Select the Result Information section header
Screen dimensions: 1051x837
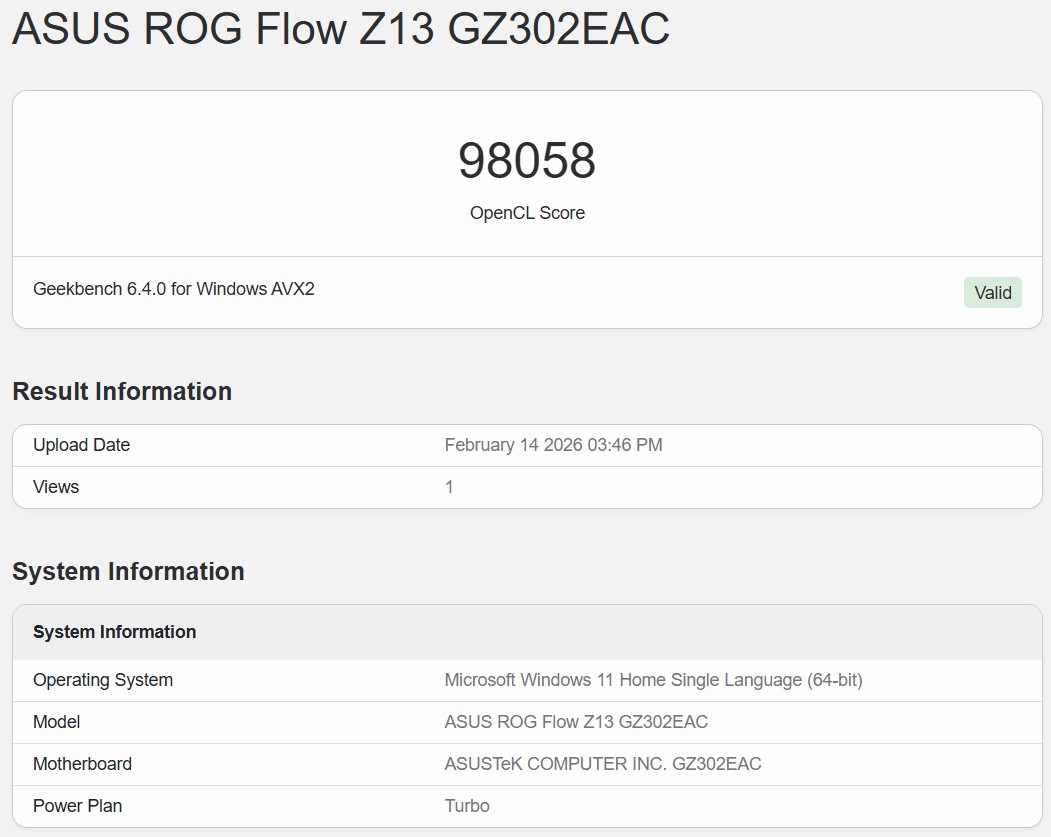pos(121,391)
